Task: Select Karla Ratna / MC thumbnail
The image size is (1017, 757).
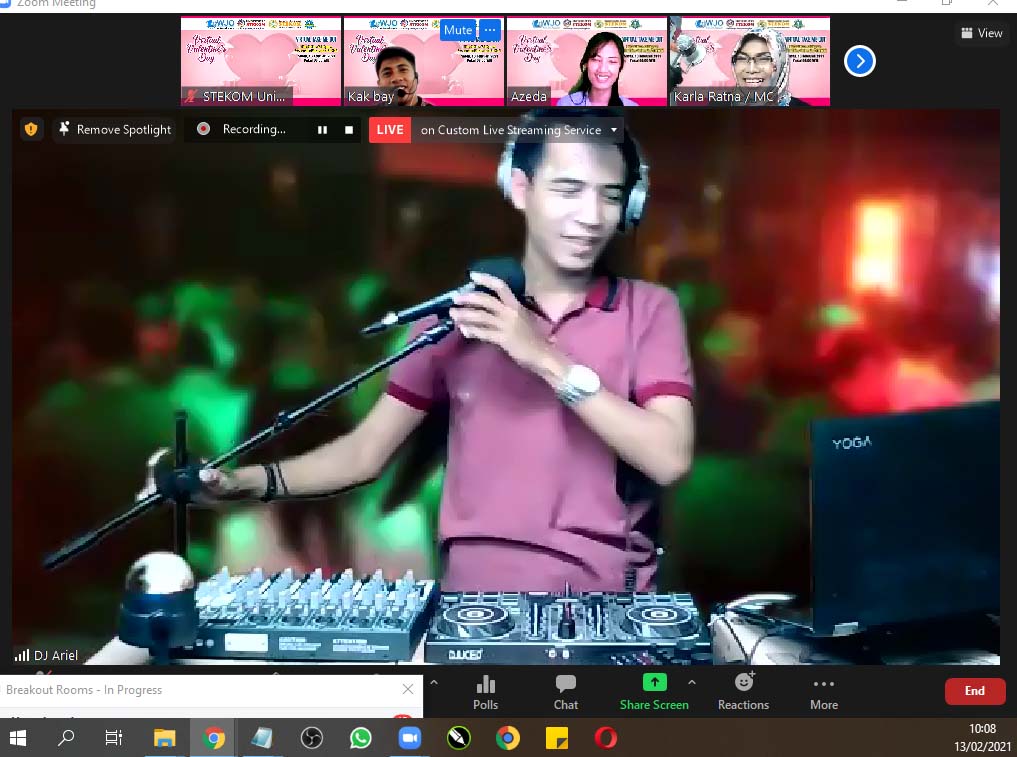Action: pos(749,61)
